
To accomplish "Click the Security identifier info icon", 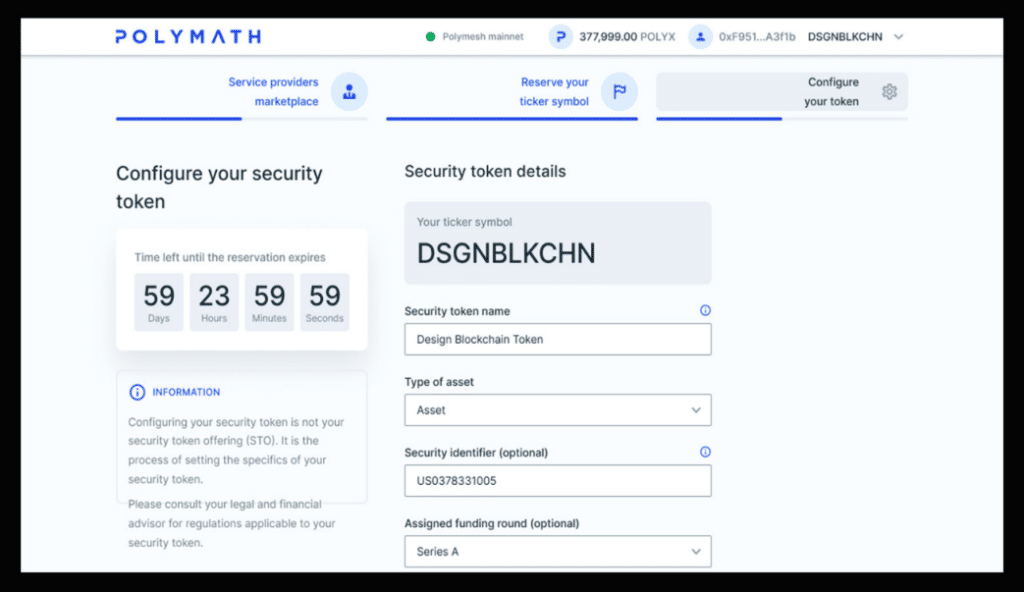I will (x=705, y=452).
